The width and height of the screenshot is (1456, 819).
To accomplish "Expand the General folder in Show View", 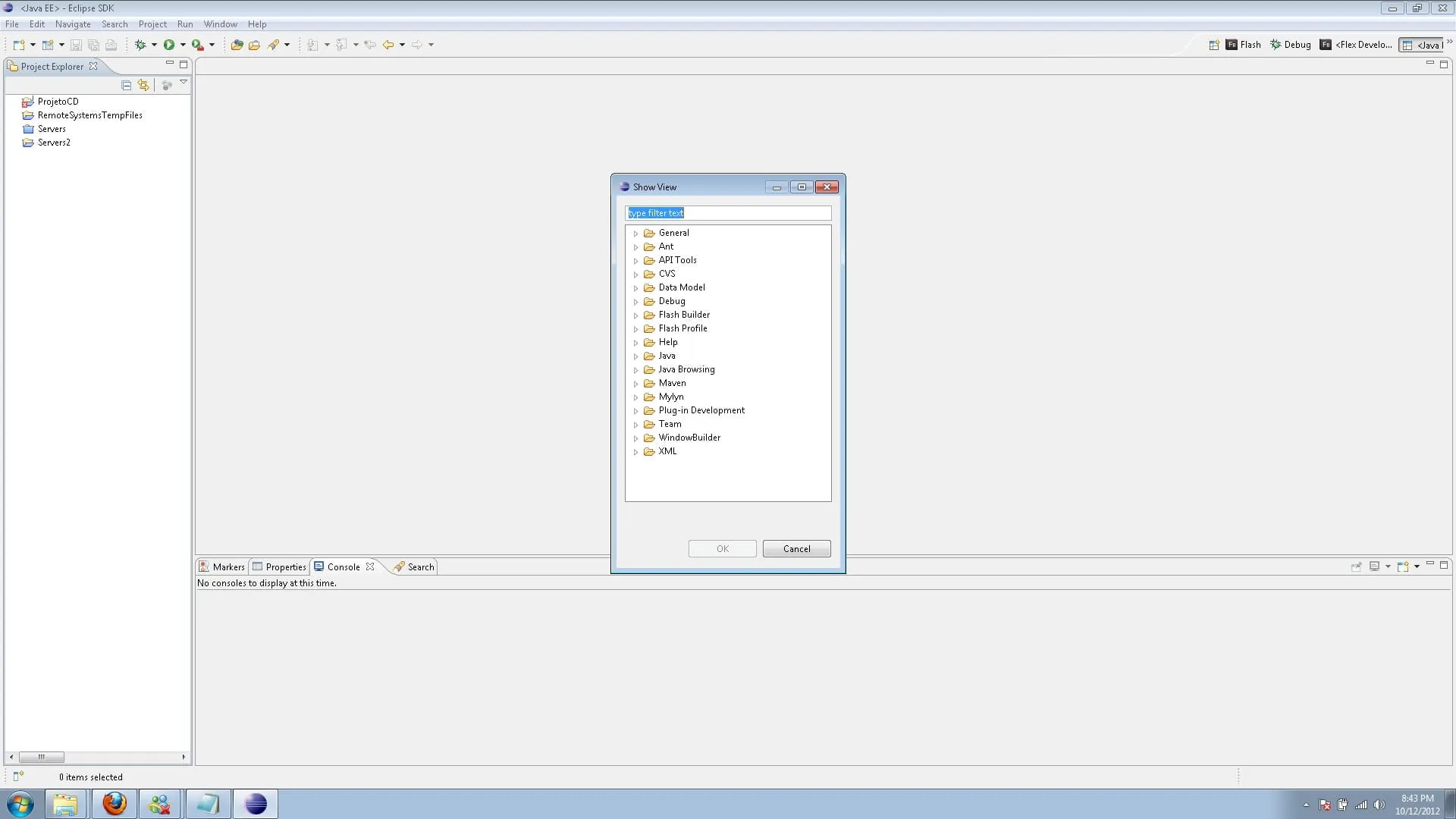I will click(635, 234).
